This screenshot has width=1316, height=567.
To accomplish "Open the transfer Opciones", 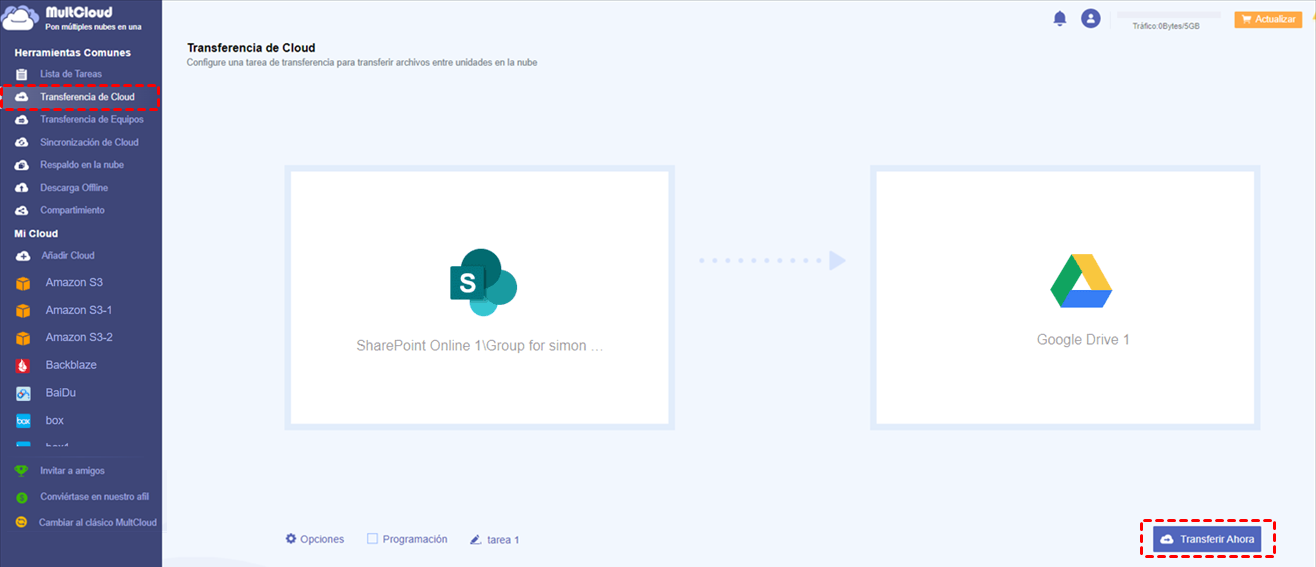I will (x=315, y=539).
